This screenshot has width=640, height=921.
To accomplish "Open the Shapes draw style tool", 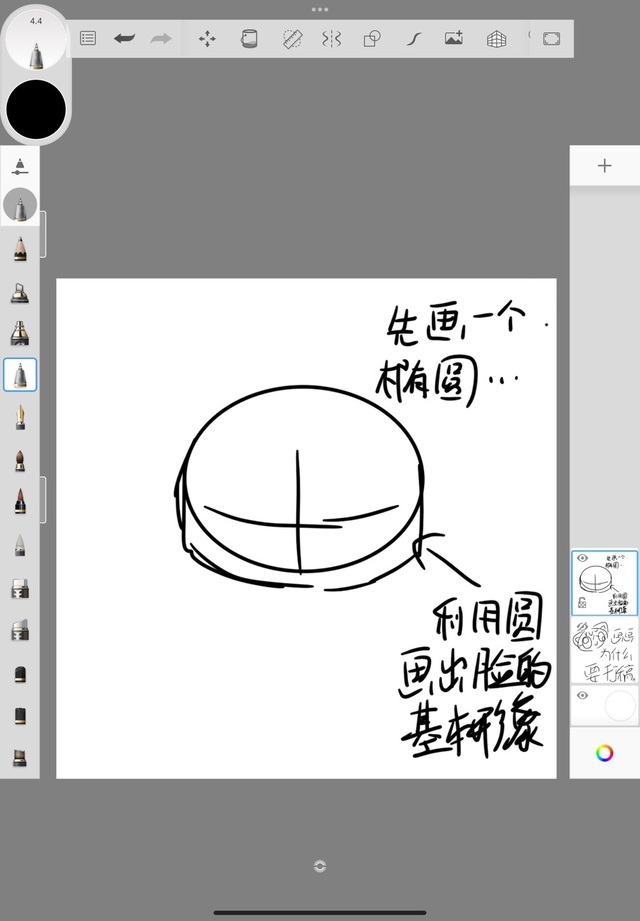I will pos(372,39).
